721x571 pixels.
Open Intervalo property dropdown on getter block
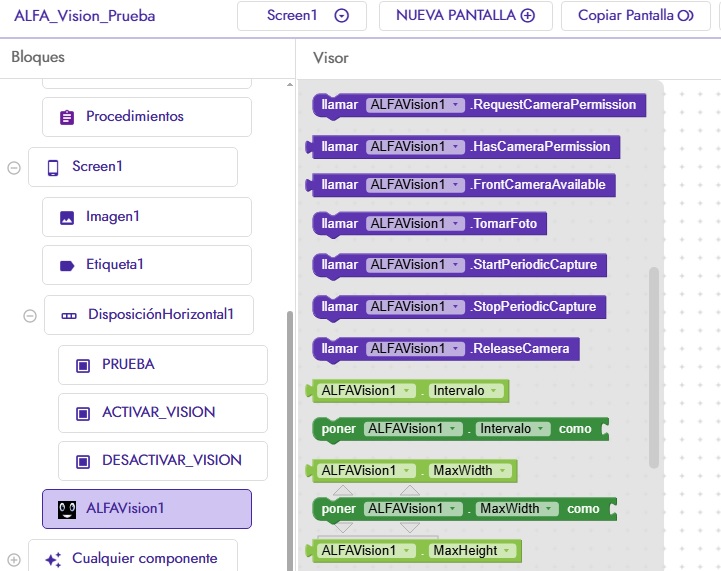(x=494, y=391)
